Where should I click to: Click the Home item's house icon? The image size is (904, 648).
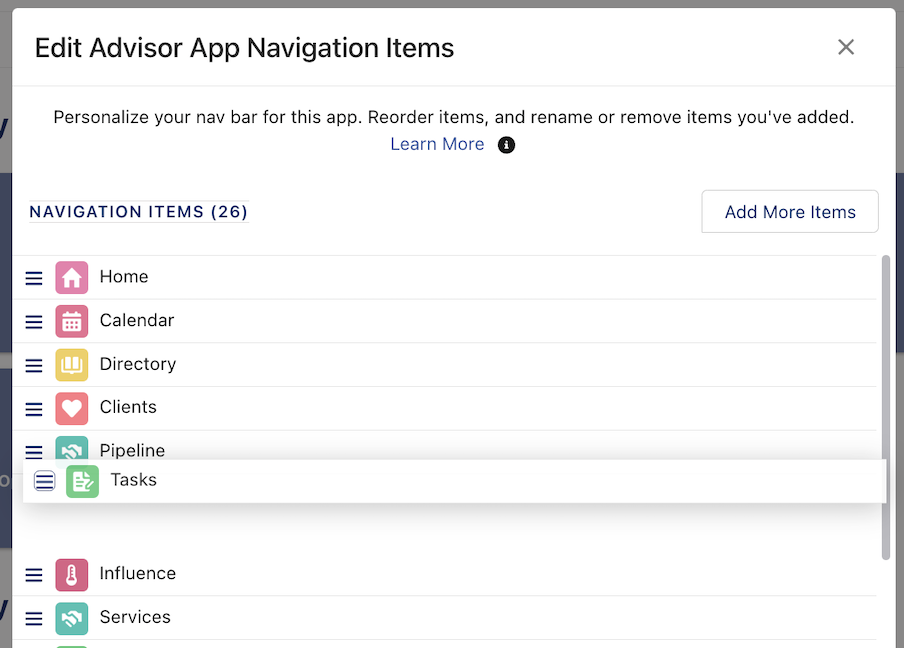[x=71, y=277]
